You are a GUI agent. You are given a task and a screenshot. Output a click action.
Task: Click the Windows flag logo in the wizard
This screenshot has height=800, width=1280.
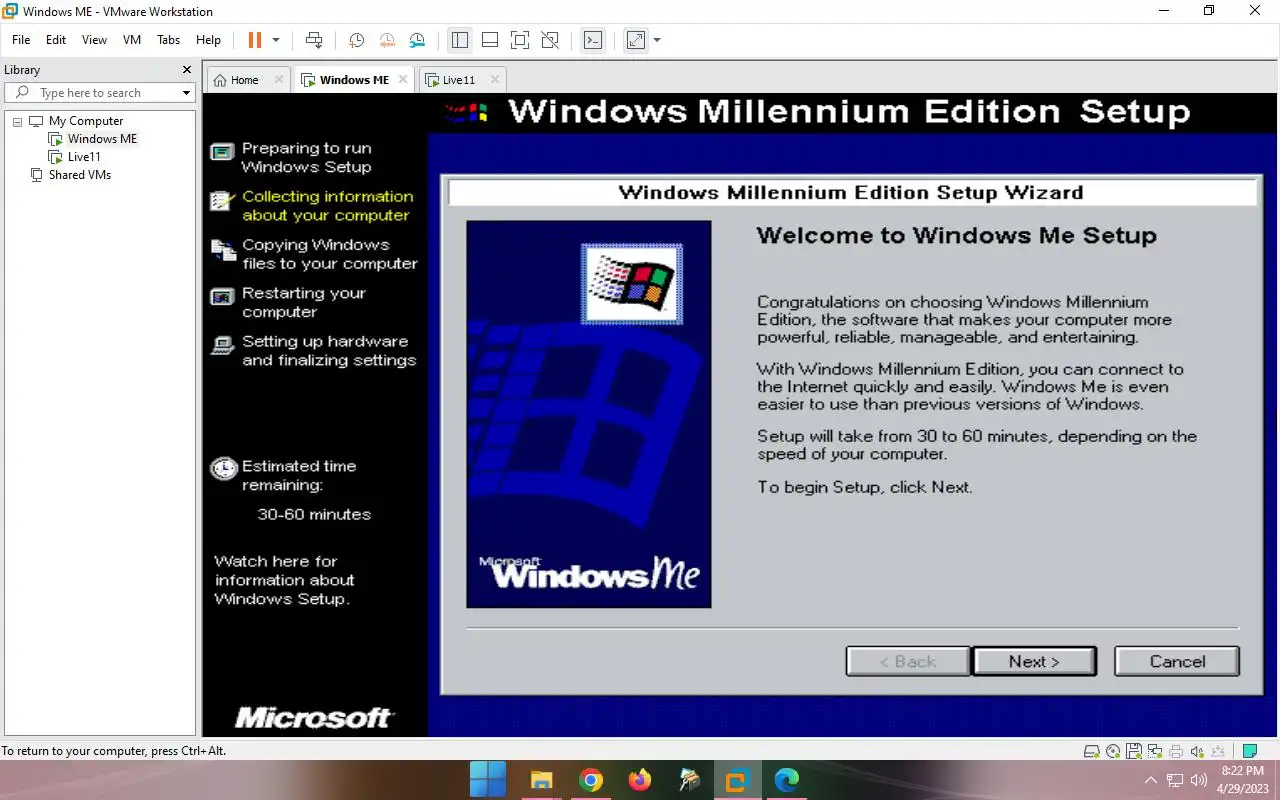coord(632,284)
